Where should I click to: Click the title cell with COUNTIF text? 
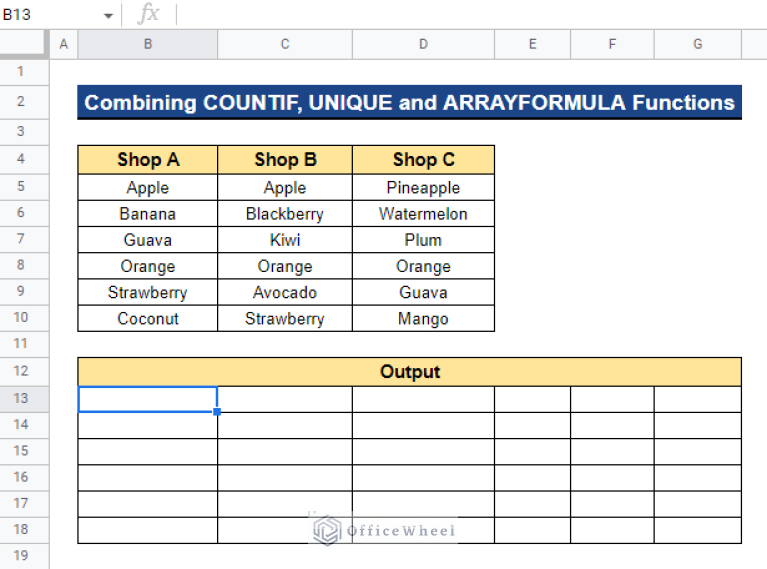click(410, 103)
